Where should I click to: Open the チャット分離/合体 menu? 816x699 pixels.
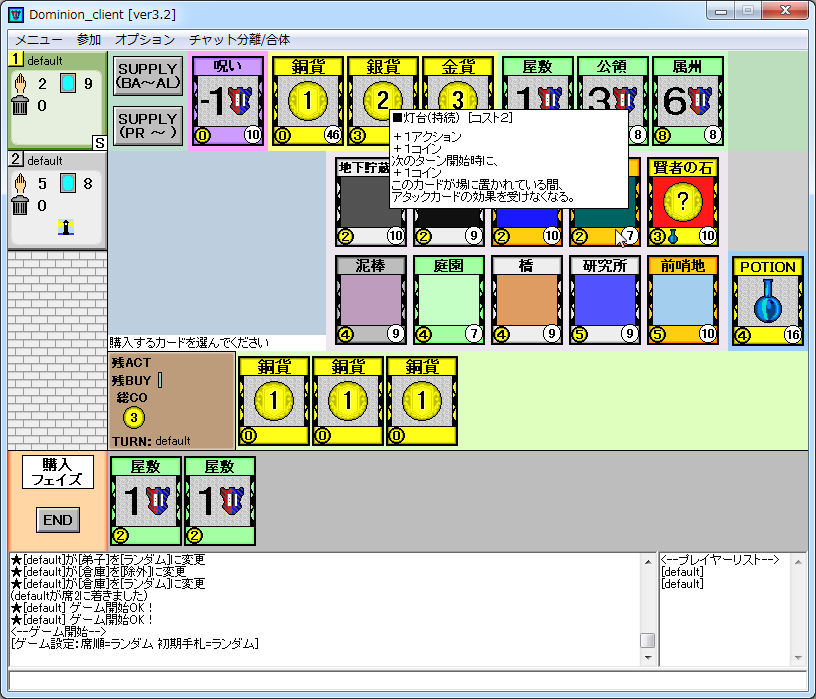click(239, 40)
